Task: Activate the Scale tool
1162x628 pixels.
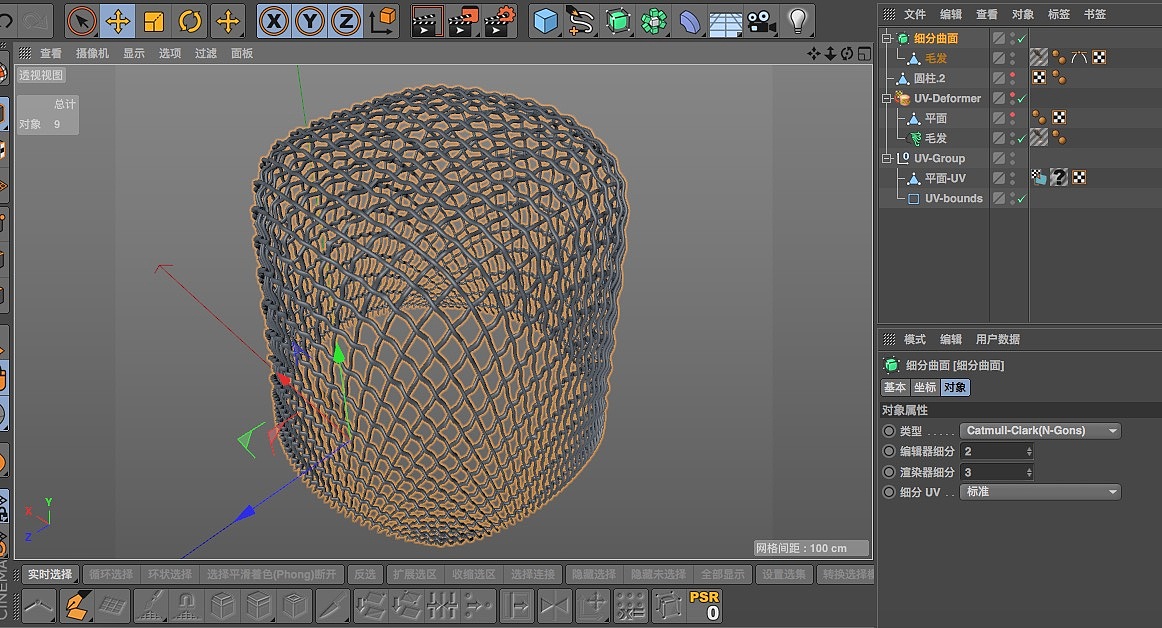Action: pos(154,21)
